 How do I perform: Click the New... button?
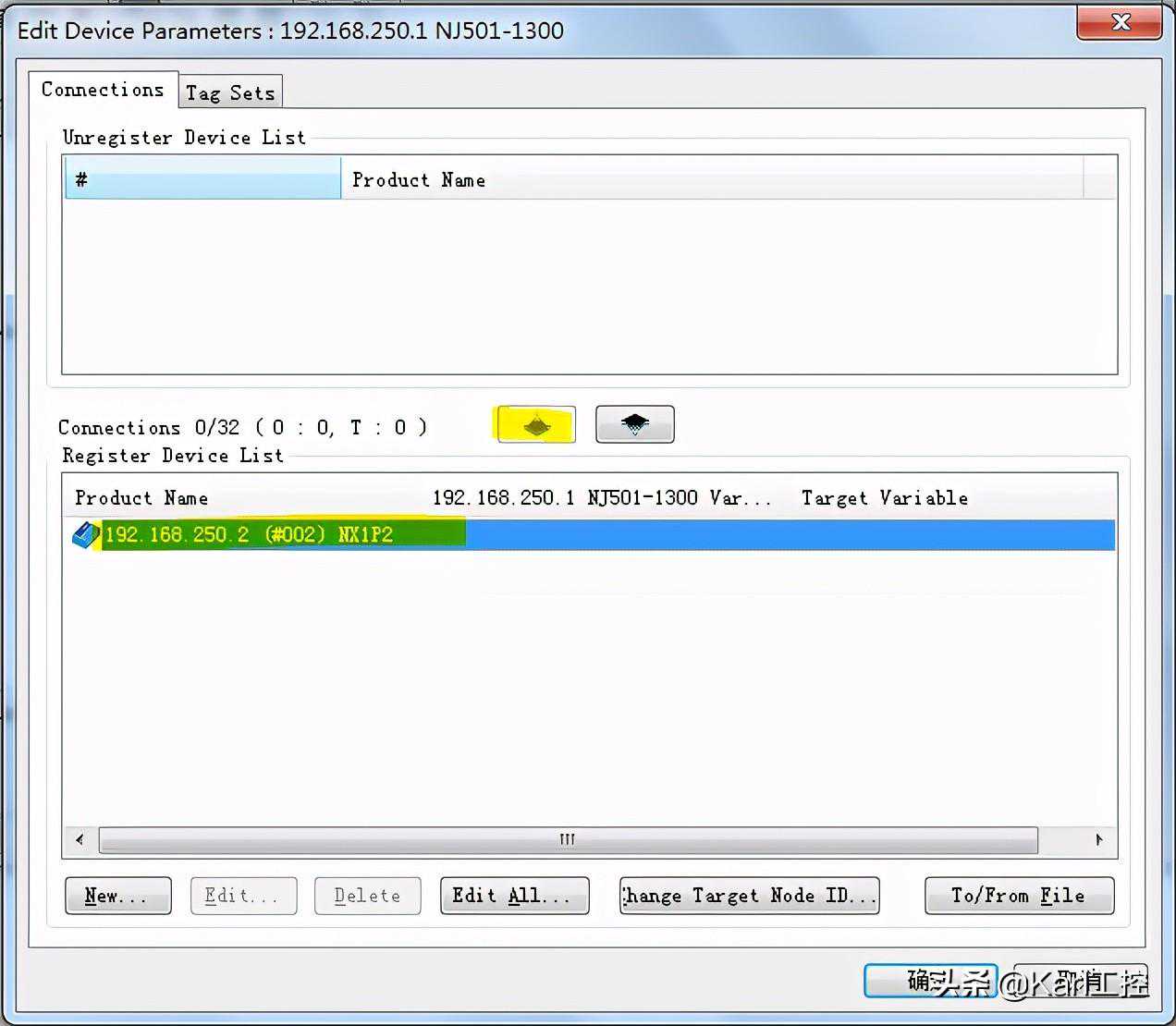pos(117,896)
